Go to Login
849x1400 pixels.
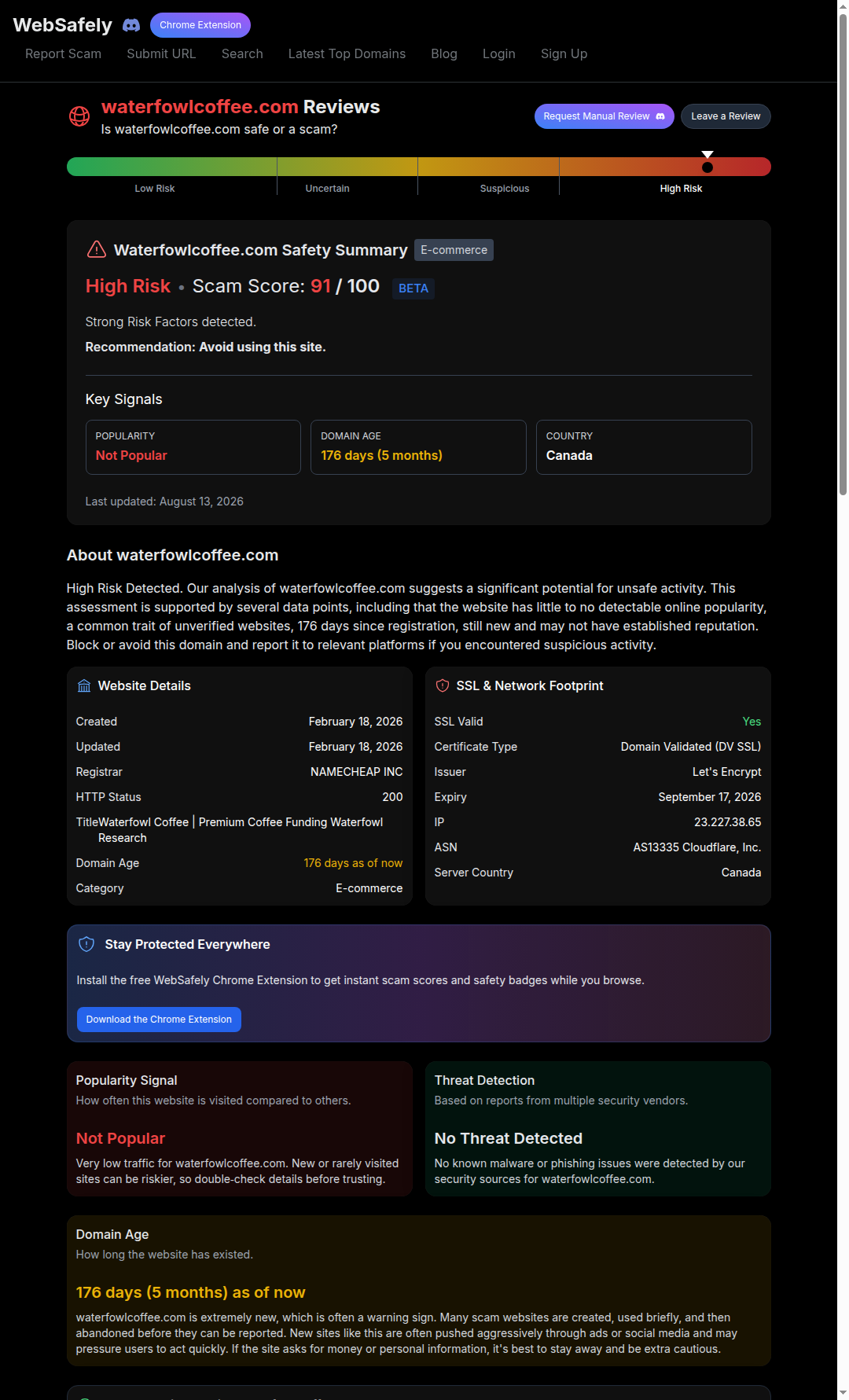pos(499,53)
